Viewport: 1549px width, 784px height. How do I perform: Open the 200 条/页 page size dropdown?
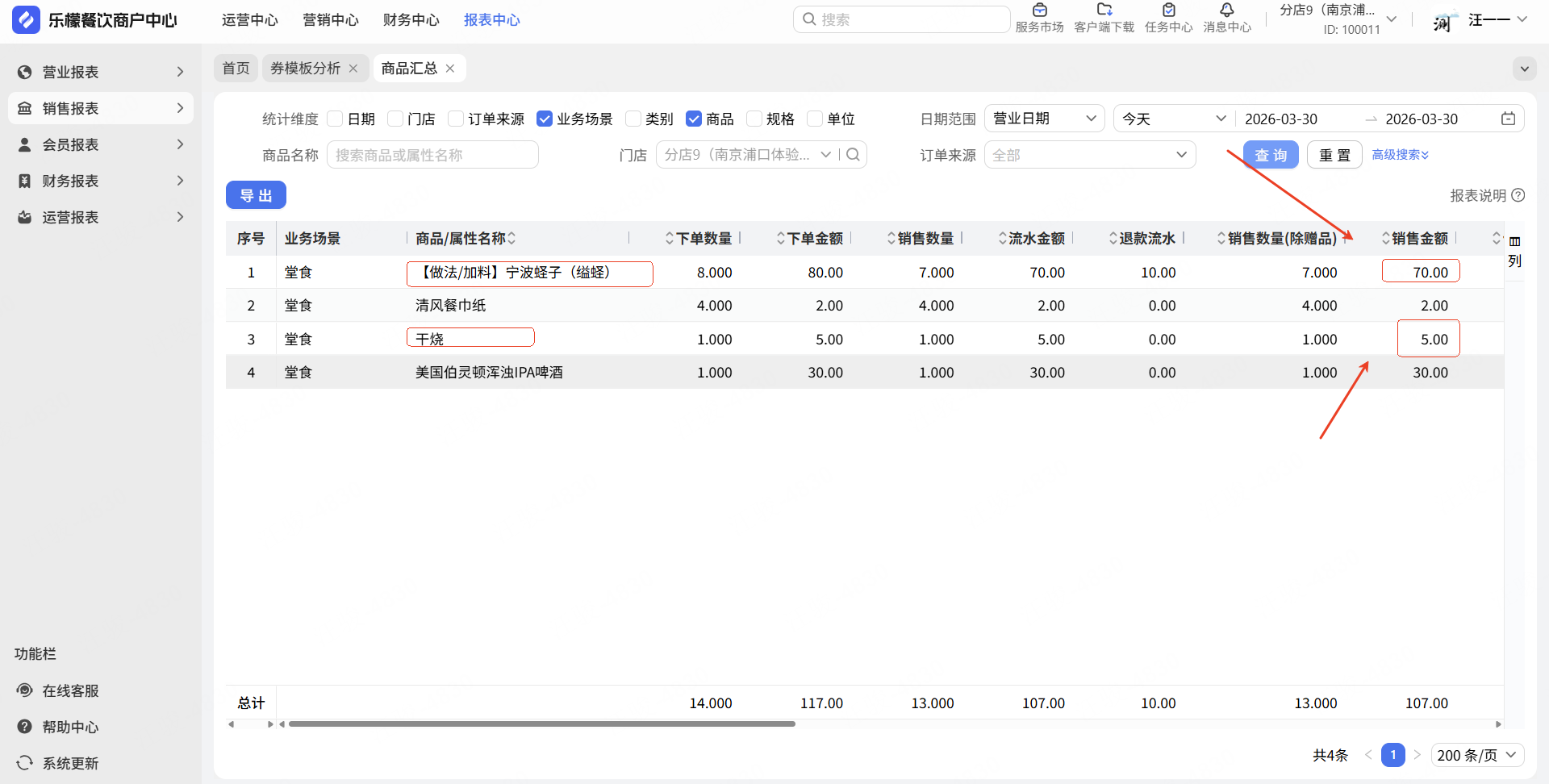pyautogui.click(x=1477, y=755)
